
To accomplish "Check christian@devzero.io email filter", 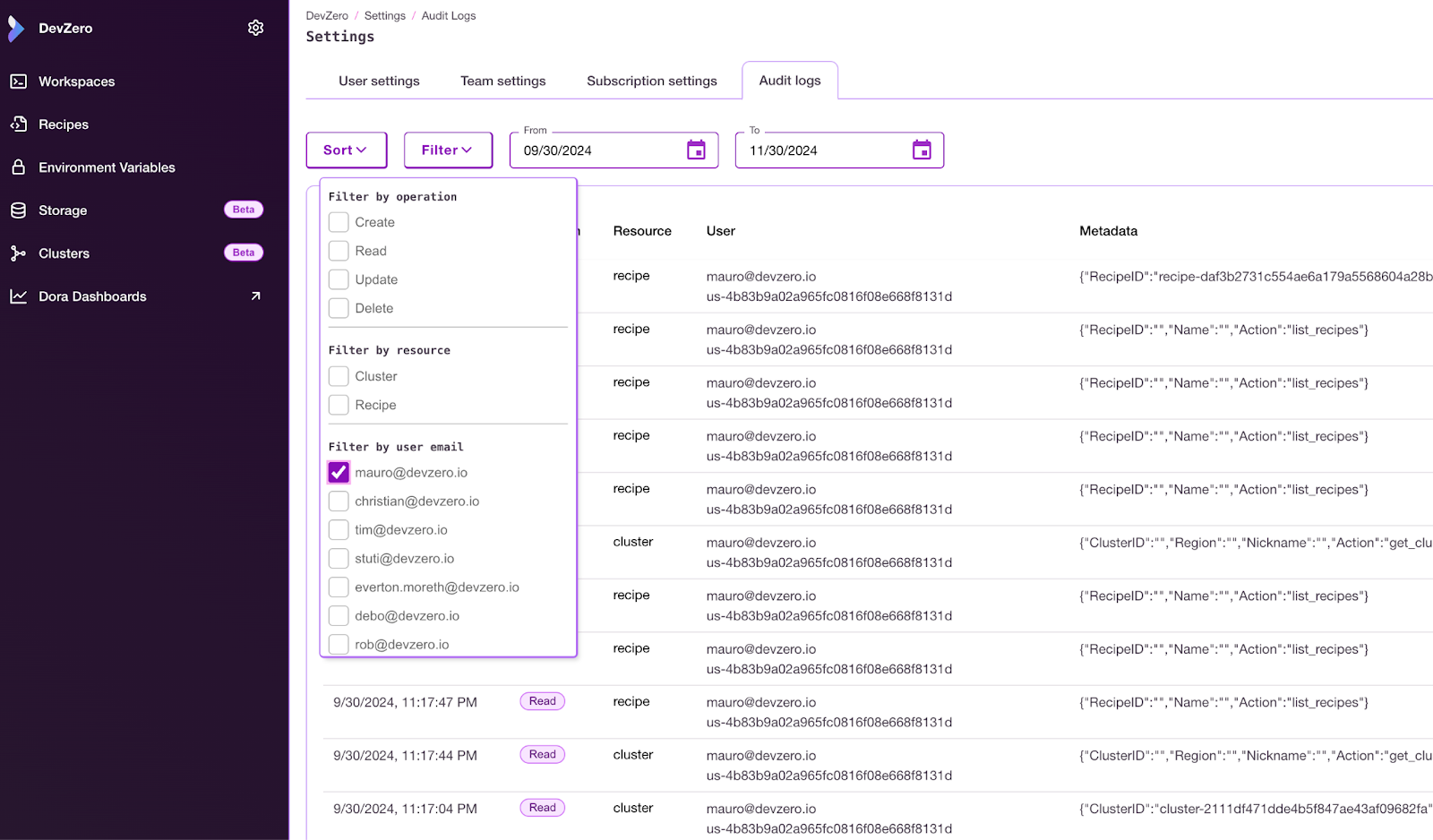I will [339, 501].
